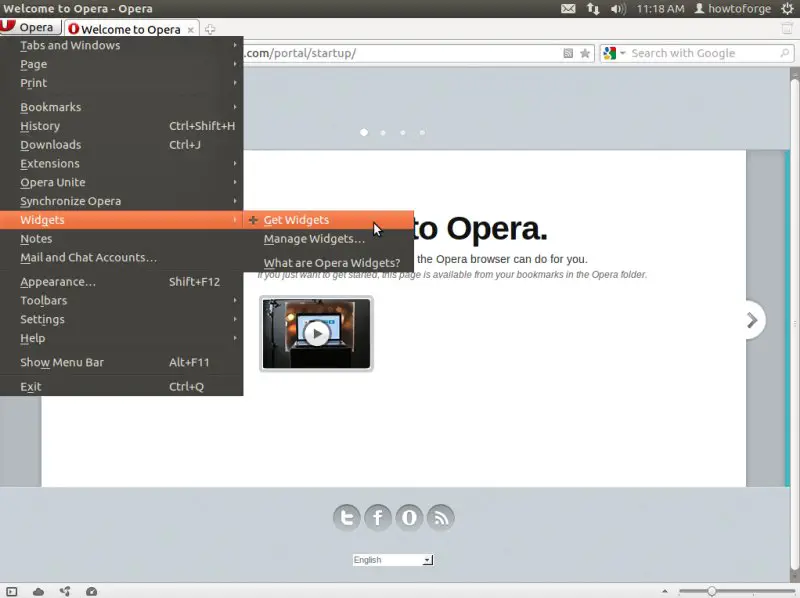Click the round Opera icon in the footer

pyautogui.click(x=409, y=518)
